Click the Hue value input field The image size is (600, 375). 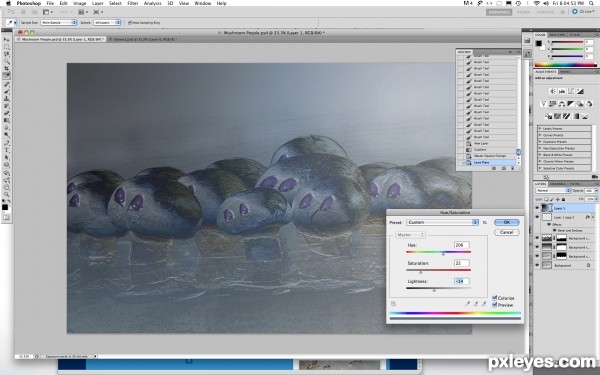pyautogui.click(x=461, y=245)
